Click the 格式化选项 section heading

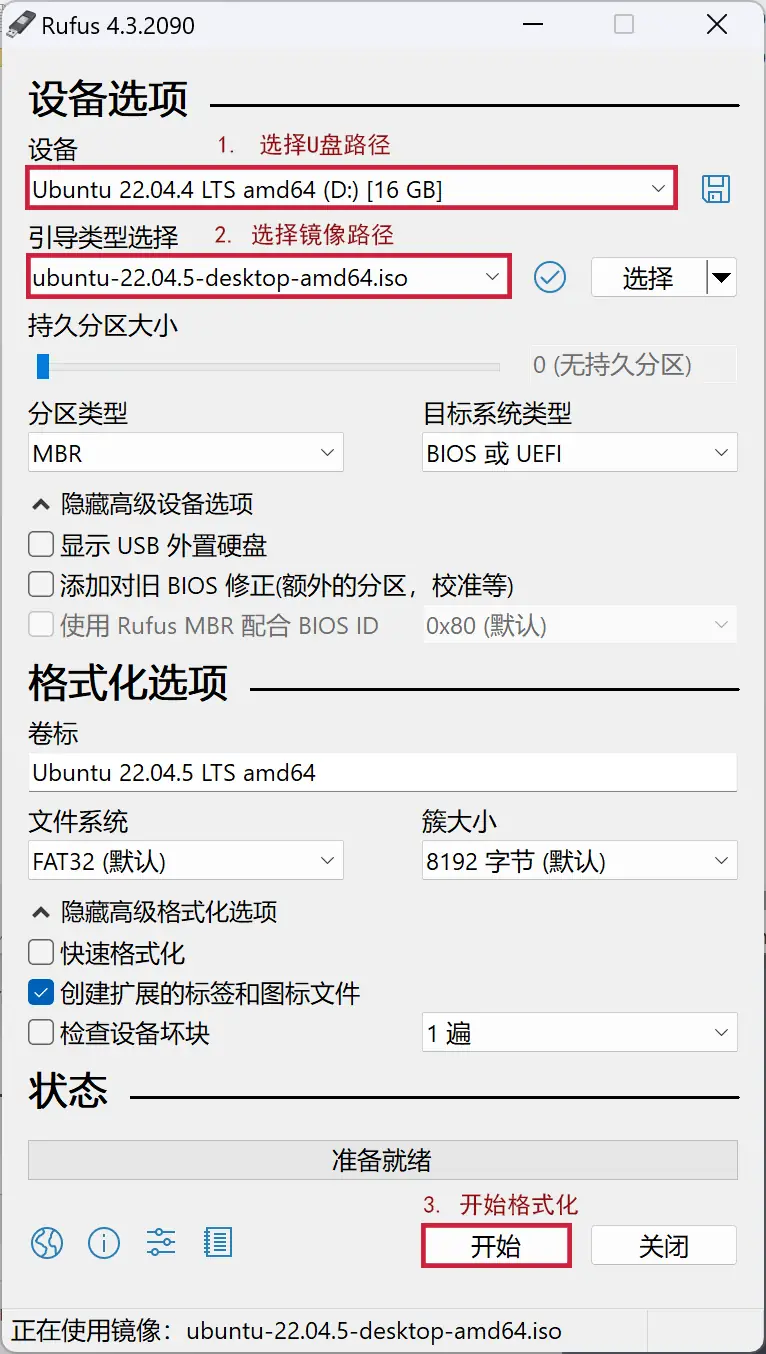(x=128, y=685)
